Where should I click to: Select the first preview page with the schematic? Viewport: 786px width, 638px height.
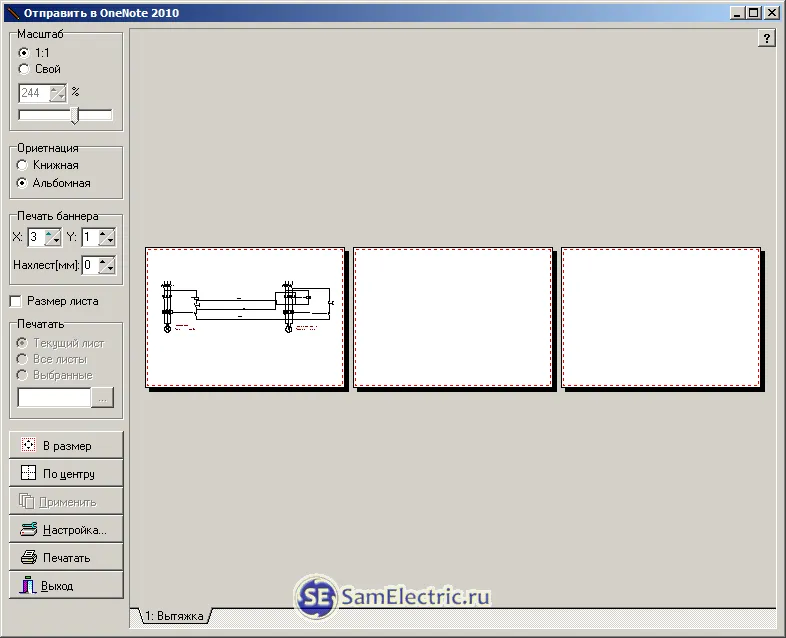[x=245, y=318]
